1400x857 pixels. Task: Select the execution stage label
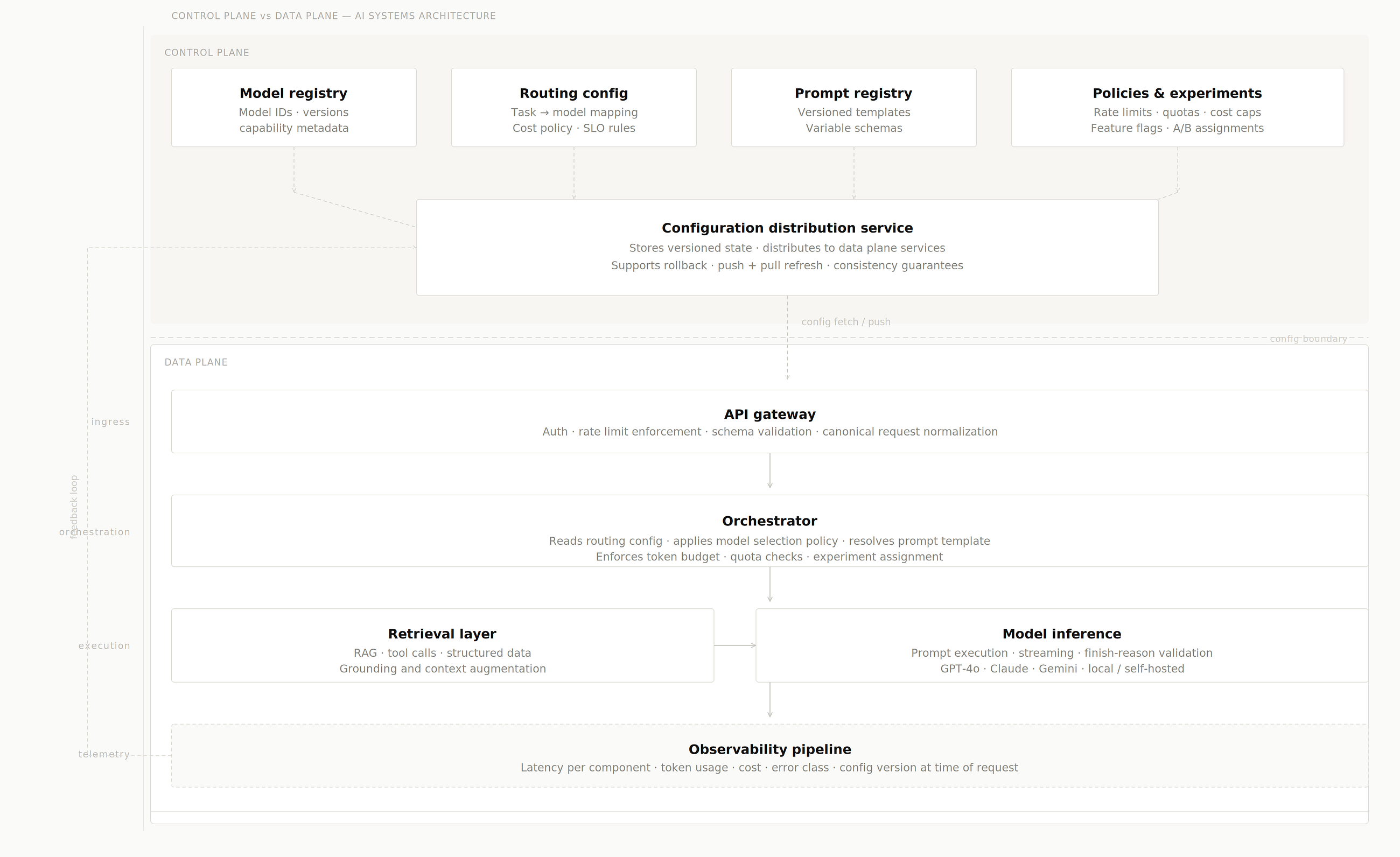pyautogui.click(x=104, y=646)
